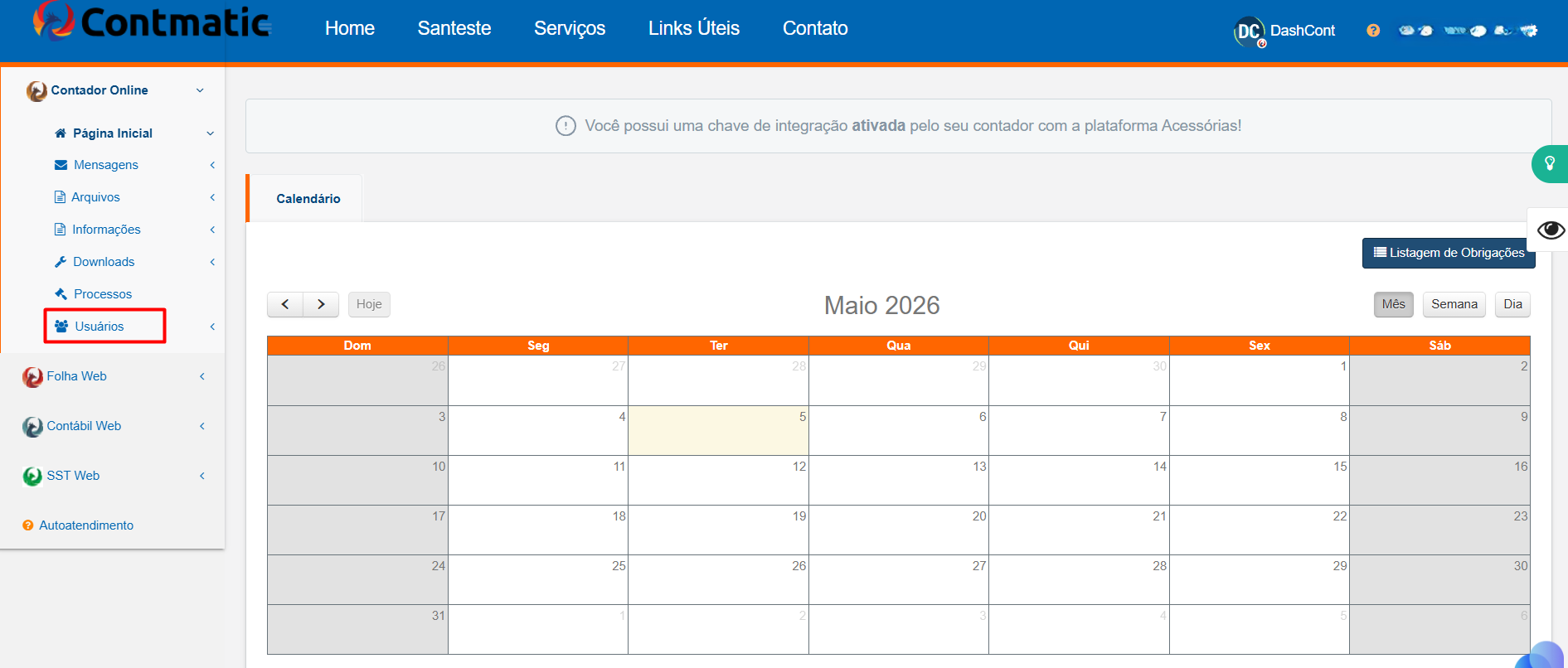Go to next month with right arrow
1568x668 pixels.
pyautogui.click(x=321, y=304)
